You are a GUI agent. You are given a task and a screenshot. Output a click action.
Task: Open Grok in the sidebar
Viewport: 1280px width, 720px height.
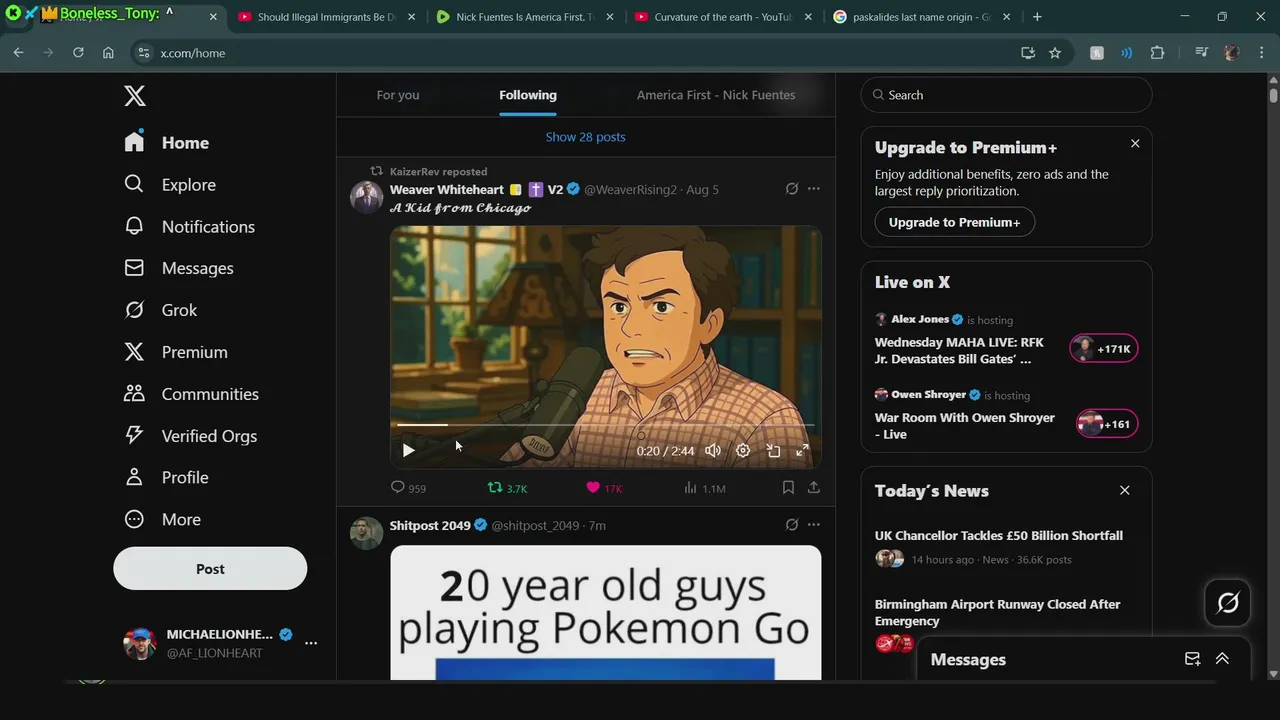161,310
